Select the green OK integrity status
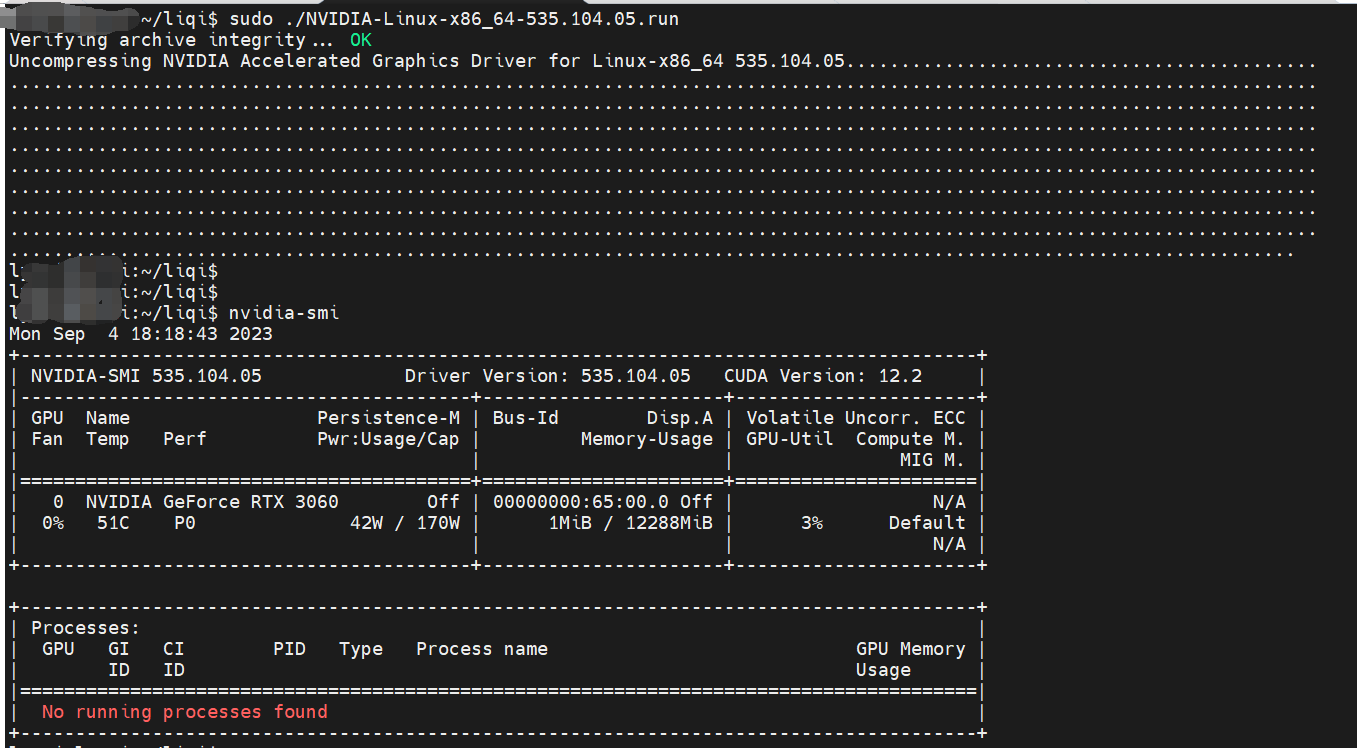The width and height of the screenshot is (1357, 748). click(360, 40)
